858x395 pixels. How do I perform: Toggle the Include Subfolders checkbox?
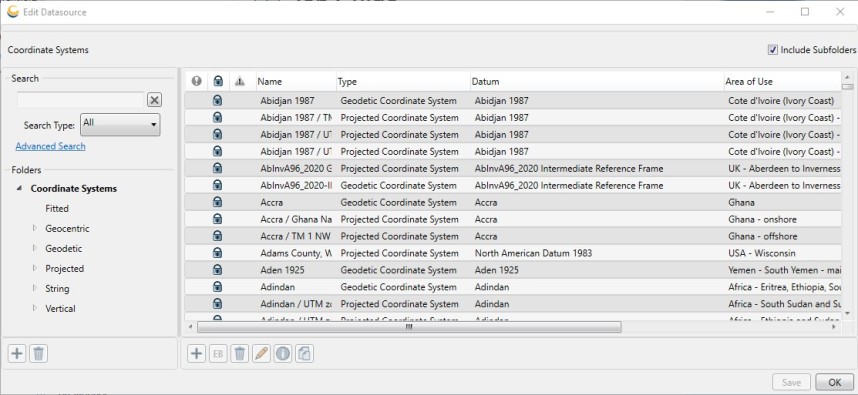coord(773,50)
